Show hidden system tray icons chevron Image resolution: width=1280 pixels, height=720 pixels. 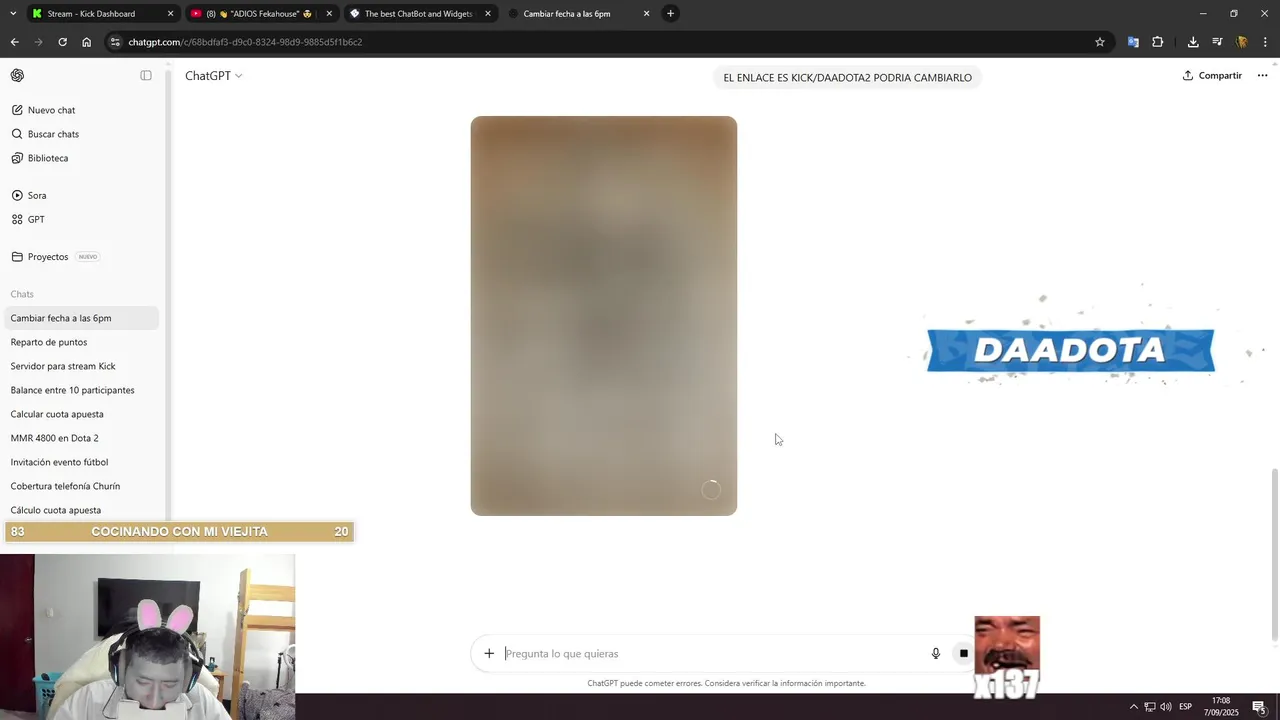(1134, 707)
